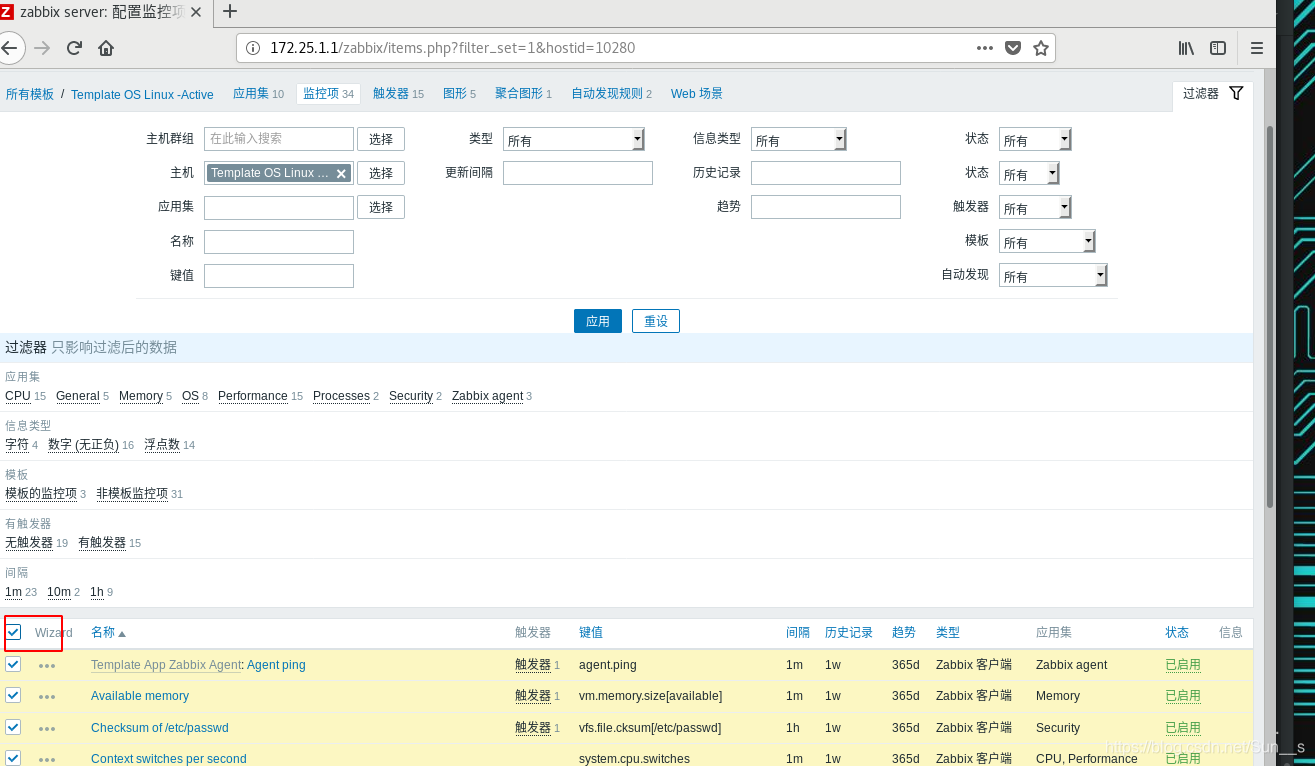Screen dimensions: 1315x766
Task: Click the site information icon in address bar
Action: [253, 48]
